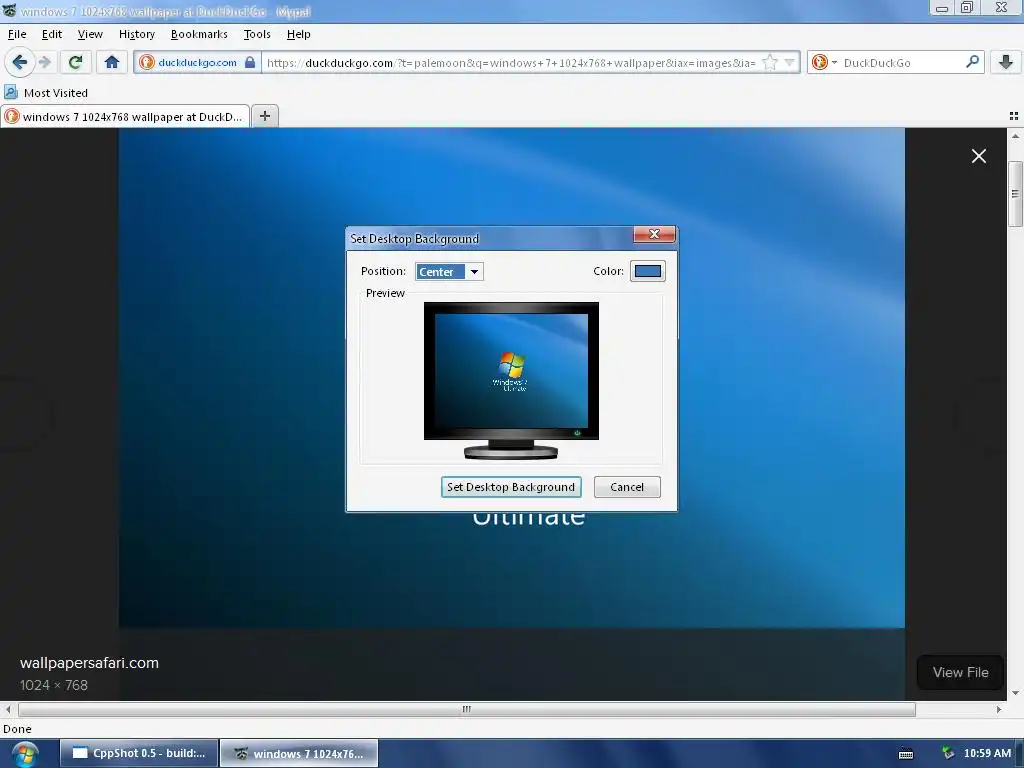Viewport: 1024px width, 768px height.
Task: Select the windows 7 1024x76... taskbar button
Action: click(299, 753)
